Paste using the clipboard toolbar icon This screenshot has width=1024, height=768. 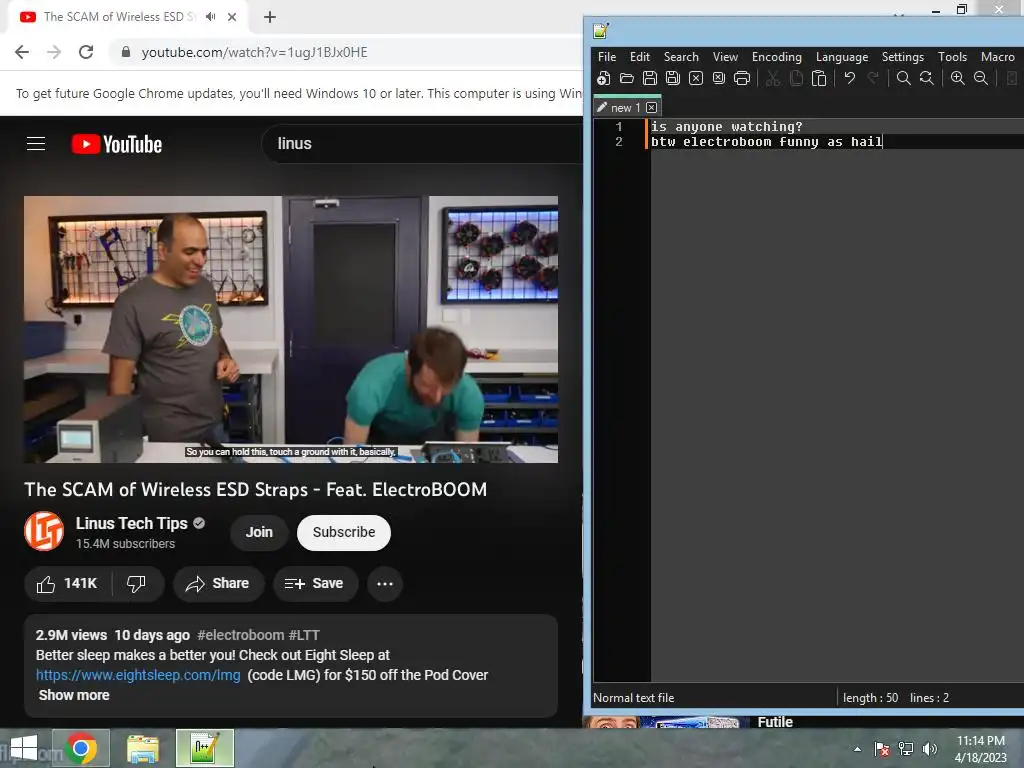click(819, 78)
